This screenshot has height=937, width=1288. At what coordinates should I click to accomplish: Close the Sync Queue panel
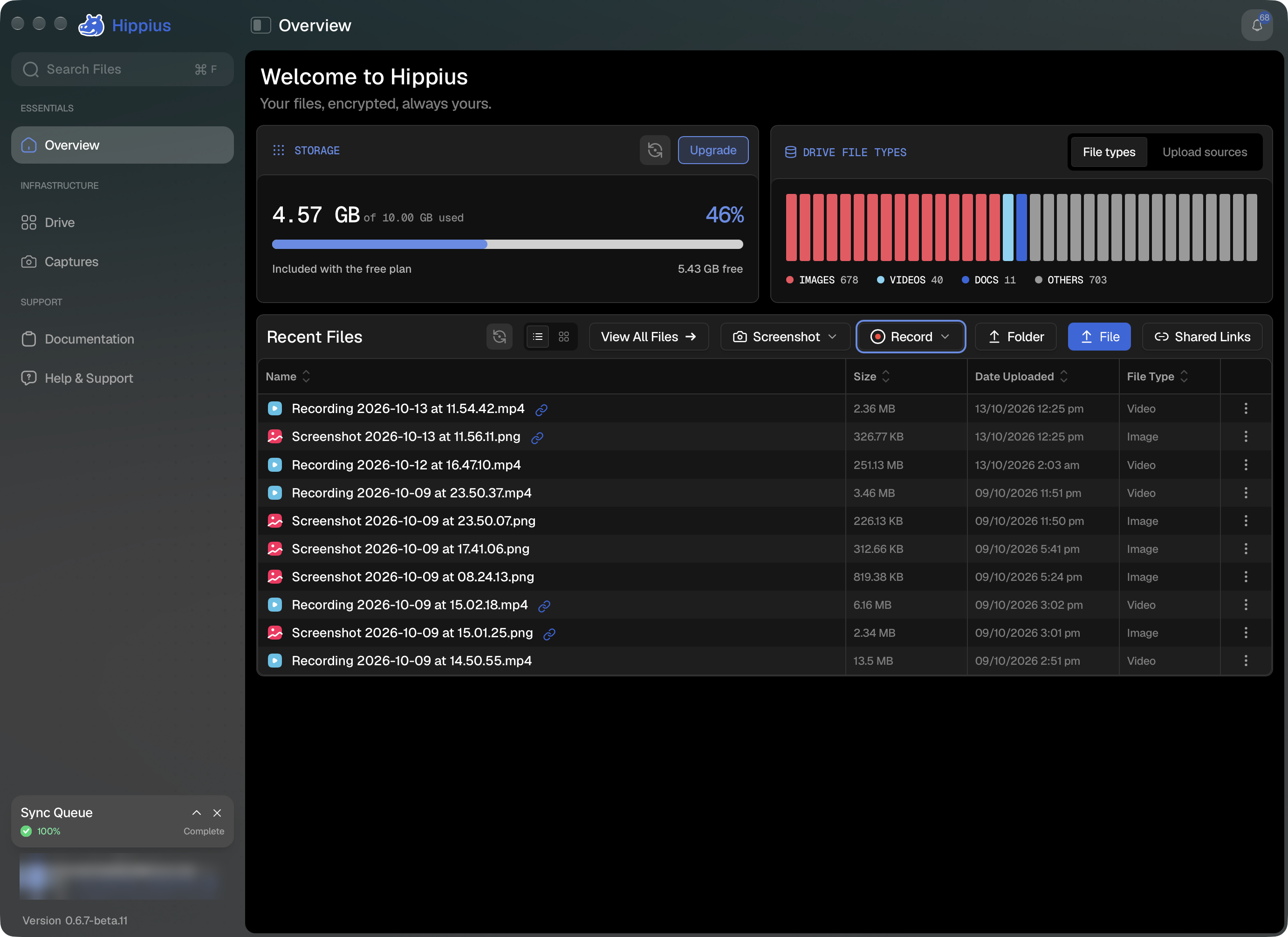click(217, 813)
